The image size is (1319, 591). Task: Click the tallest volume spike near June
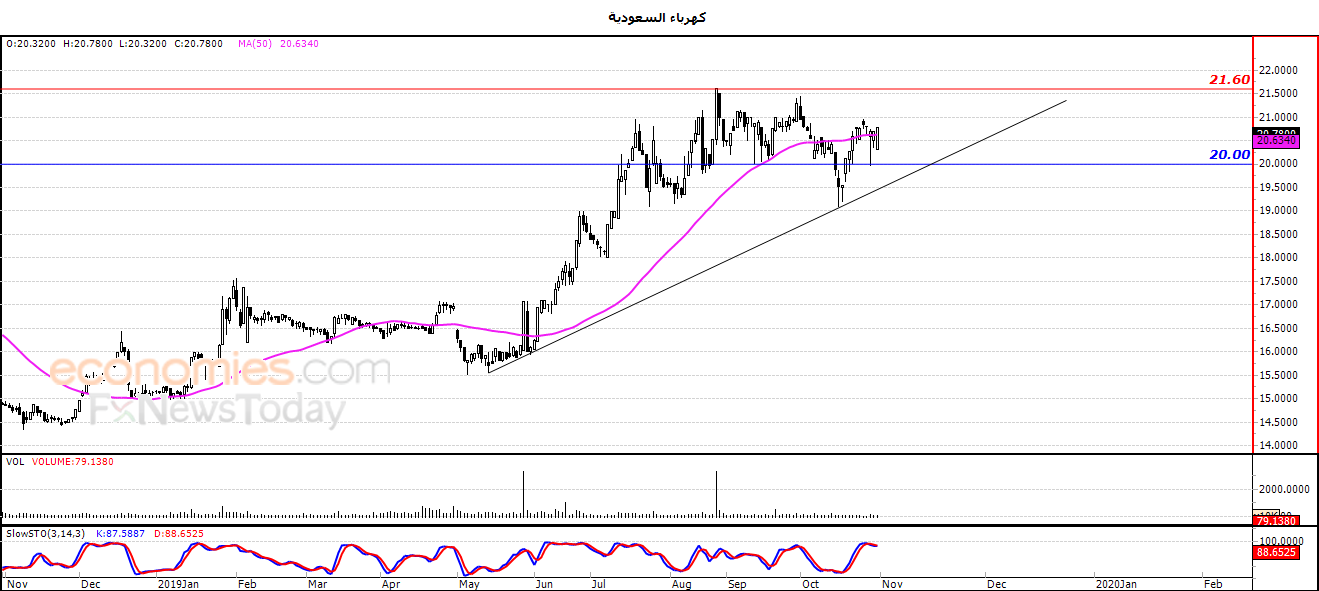coord(523,494)
